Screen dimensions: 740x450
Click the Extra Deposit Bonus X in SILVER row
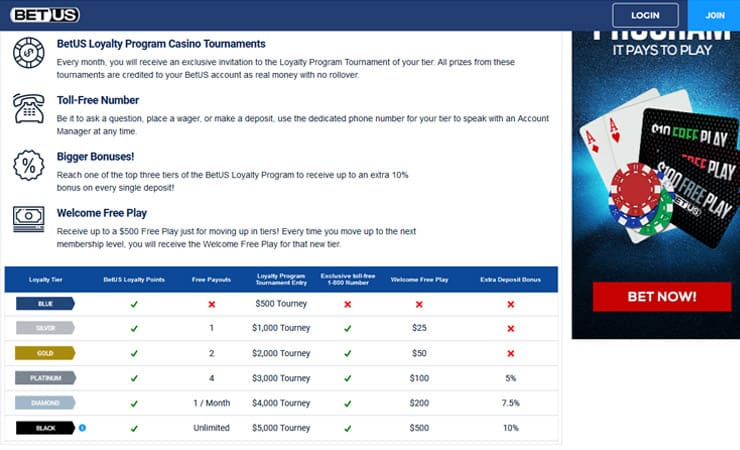pos(511,328)
